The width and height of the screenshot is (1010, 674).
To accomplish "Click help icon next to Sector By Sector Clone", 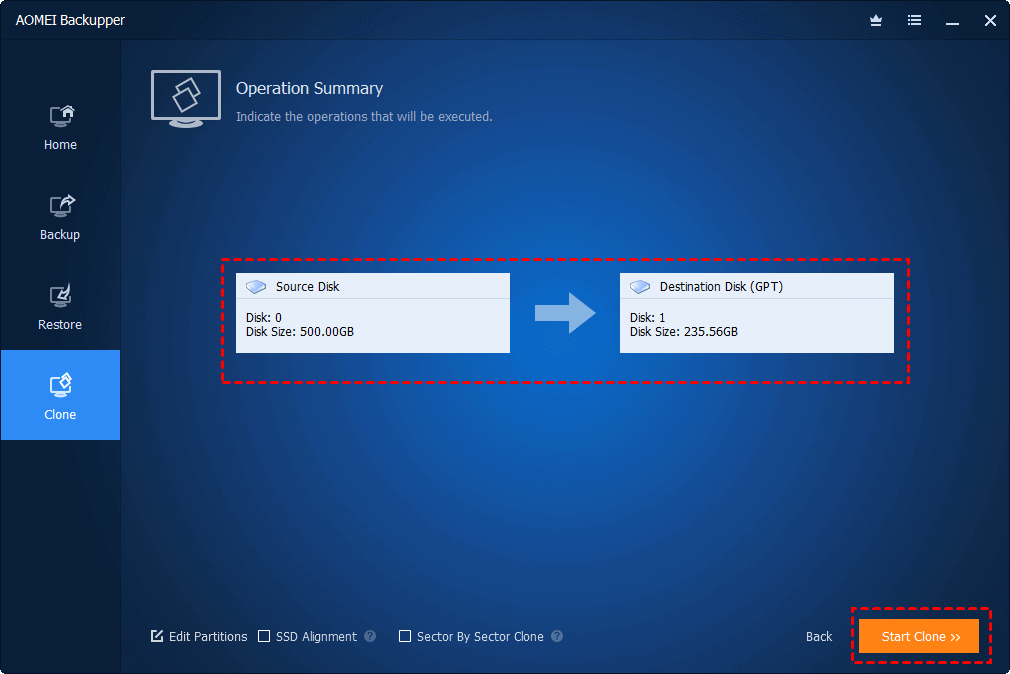I will (557, 636).
